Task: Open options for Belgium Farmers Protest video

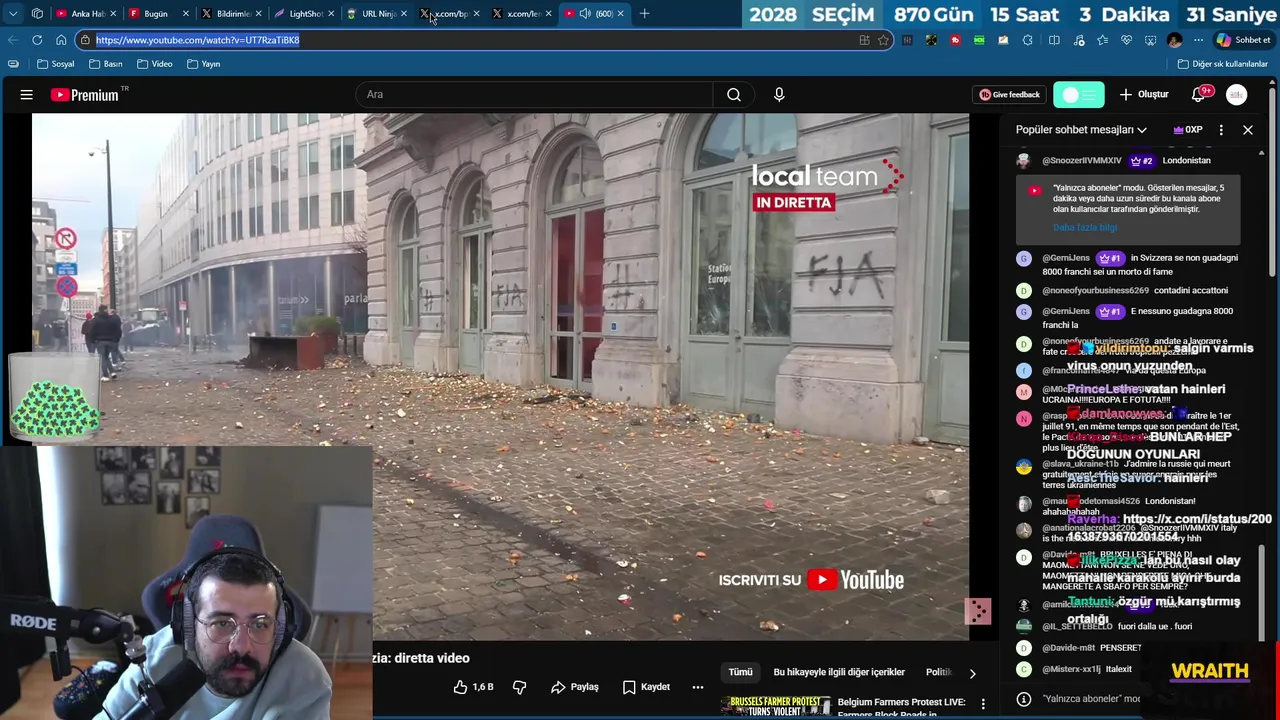Action: [983, 704]
